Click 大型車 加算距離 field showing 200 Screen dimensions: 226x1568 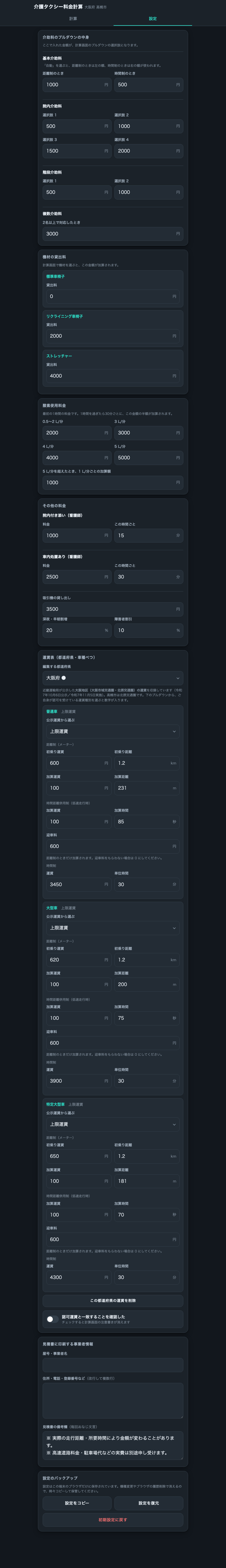(147, 984)
